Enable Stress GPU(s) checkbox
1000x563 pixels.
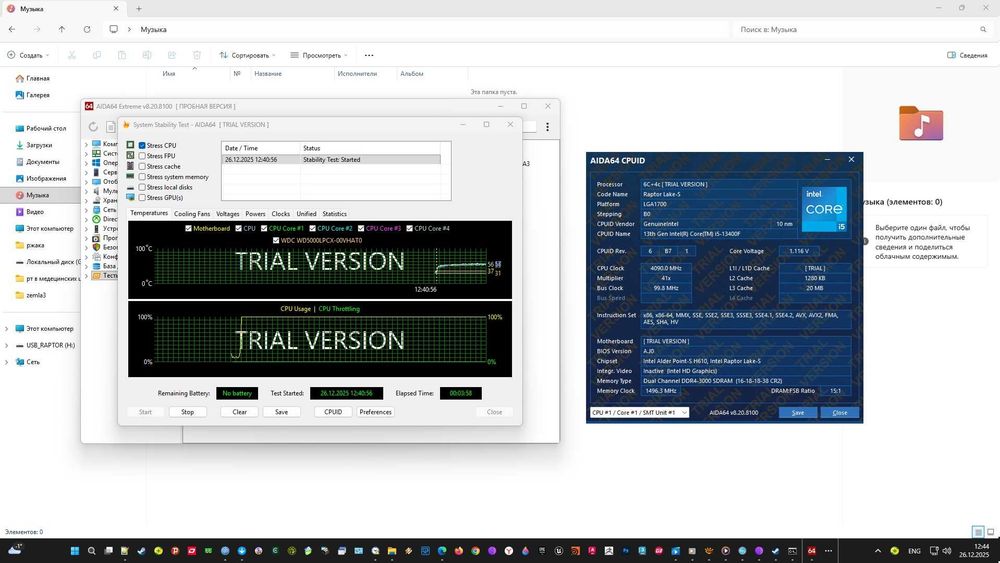[142, 198]
